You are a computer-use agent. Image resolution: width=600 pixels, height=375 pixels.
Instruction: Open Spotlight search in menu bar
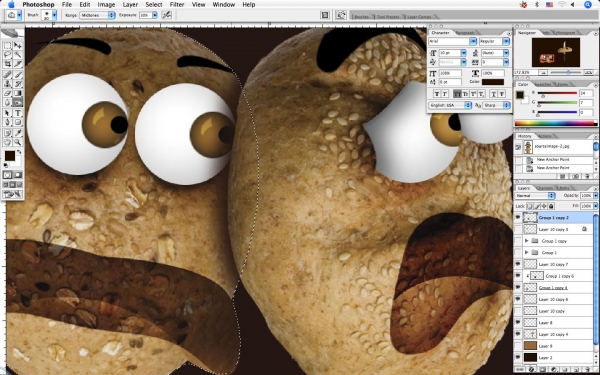(x=588, y=5)
